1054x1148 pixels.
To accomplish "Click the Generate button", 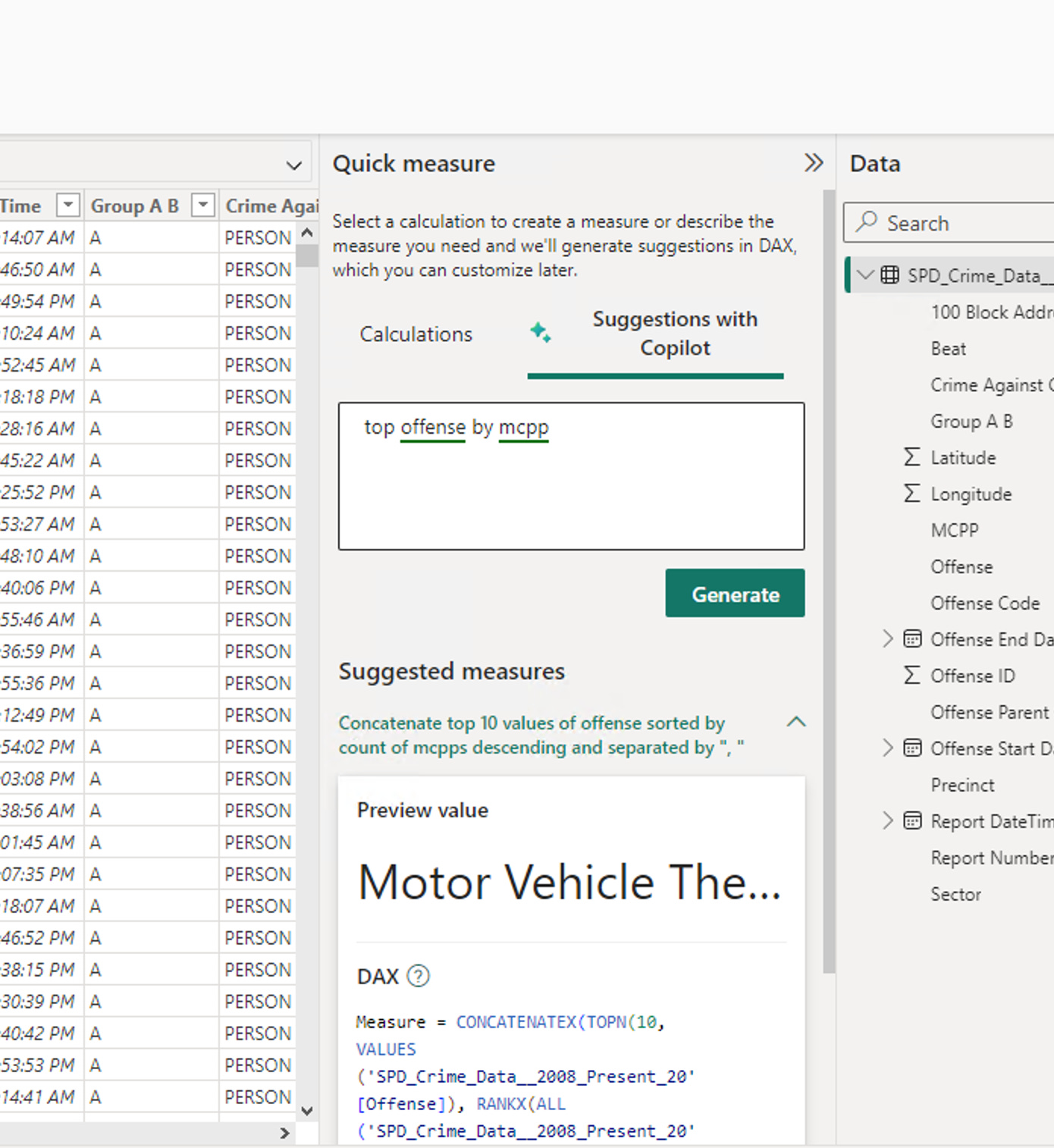I will (735, 594).
